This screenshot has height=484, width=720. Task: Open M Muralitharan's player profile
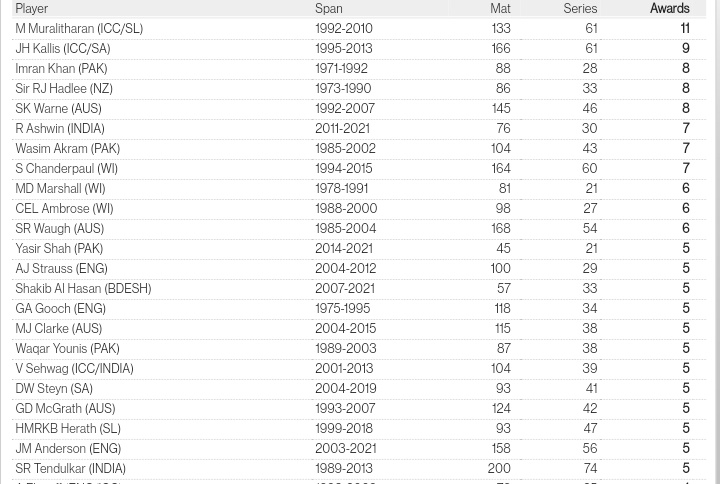(x=54, y=29)
